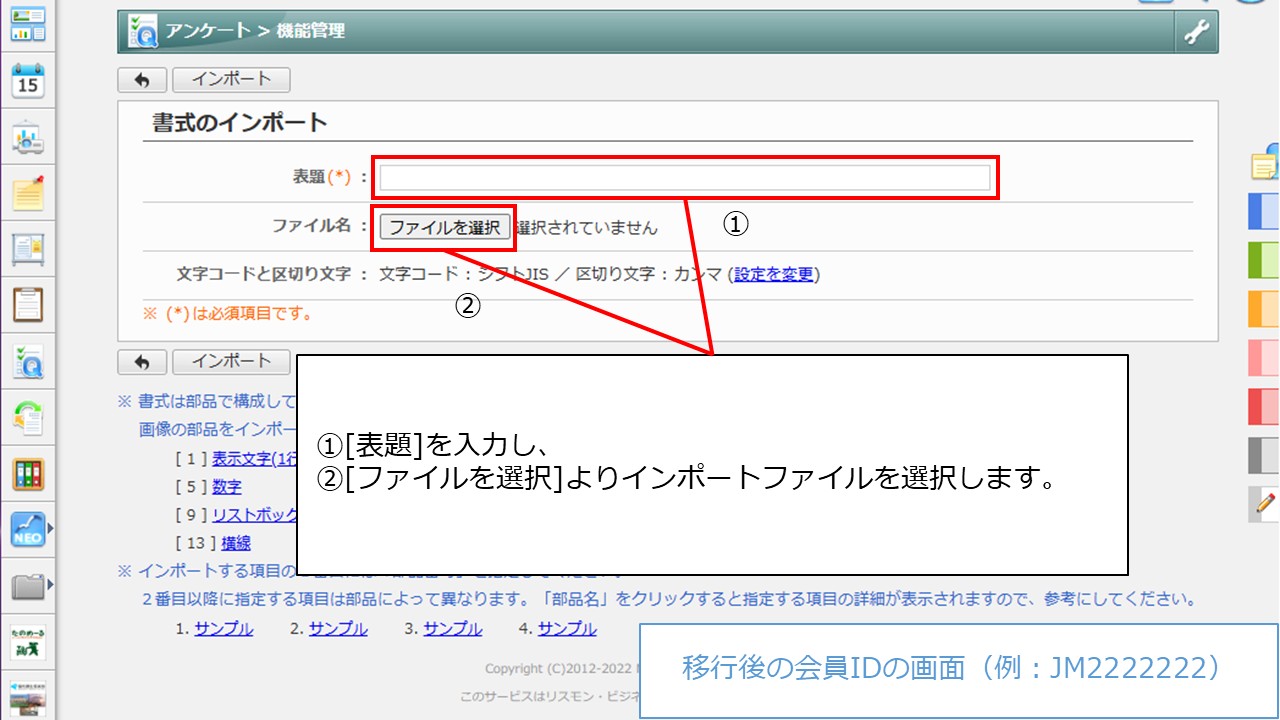The width and height of the screenshot is (1280, 720).
Task: Open the bulletin board icon in sidebar
Action: point(27,248)
